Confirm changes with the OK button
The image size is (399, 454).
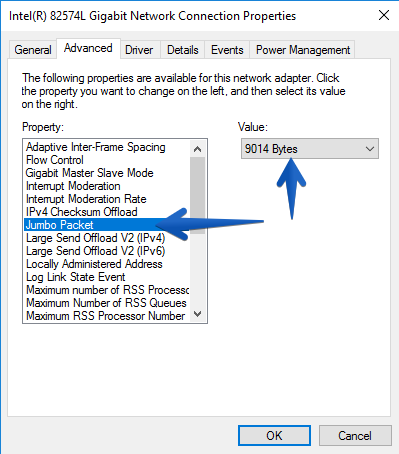[274, 435]
